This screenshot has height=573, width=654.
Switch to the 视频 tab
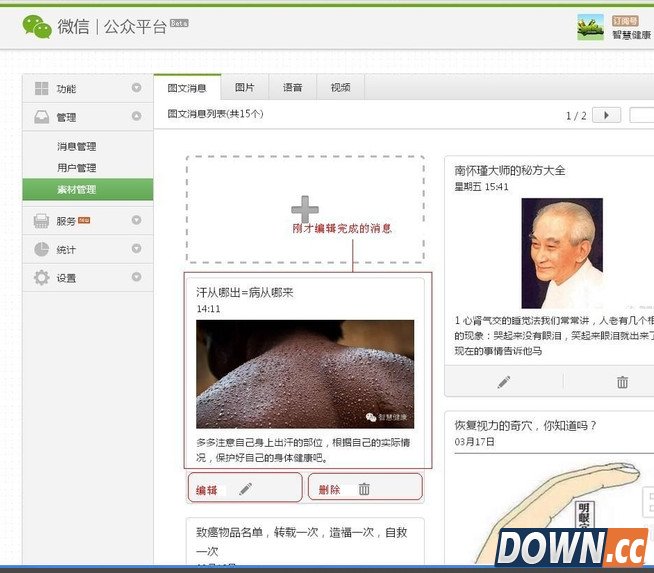click(x=341, y=88)
